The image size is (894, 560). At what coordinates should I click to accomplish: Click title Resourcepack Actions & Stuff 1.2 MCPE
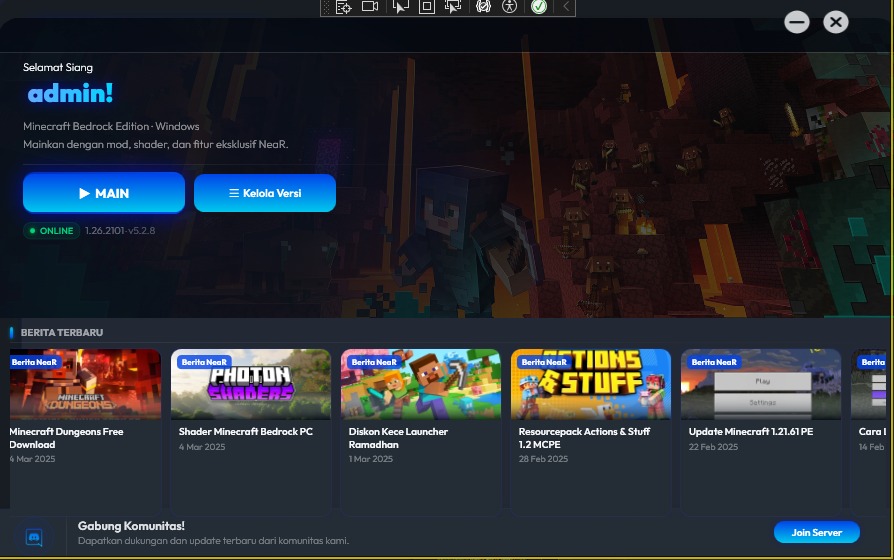click(584, 438)
